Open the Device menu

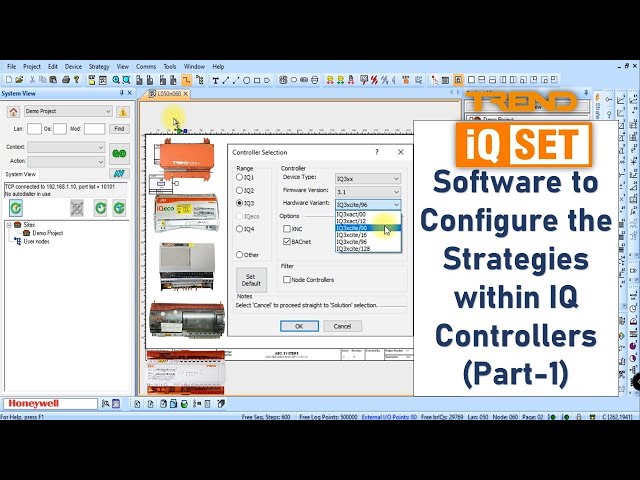(x=73, y=67)
